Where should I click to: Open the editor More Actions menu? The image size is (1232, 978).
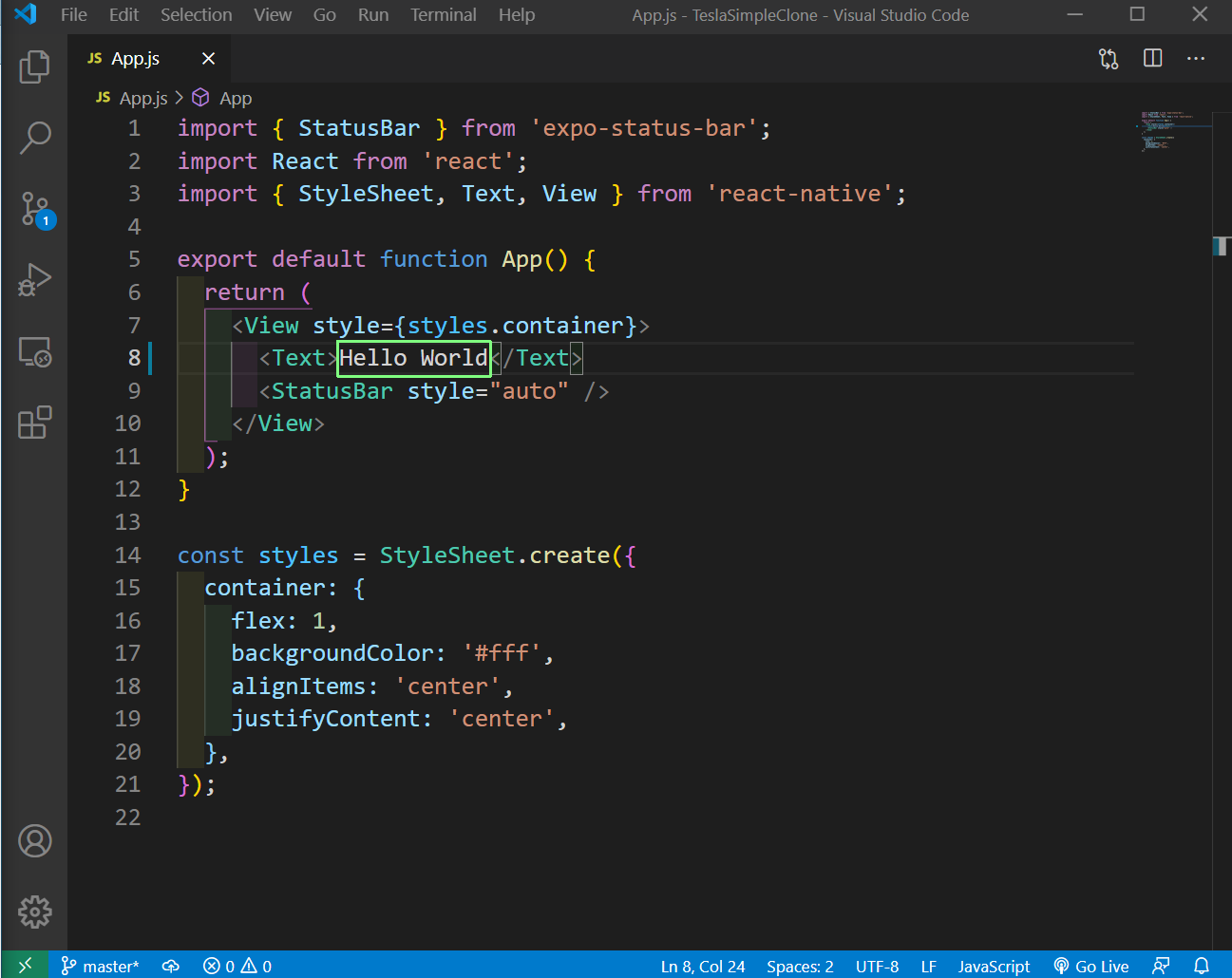click(1196, 59)
